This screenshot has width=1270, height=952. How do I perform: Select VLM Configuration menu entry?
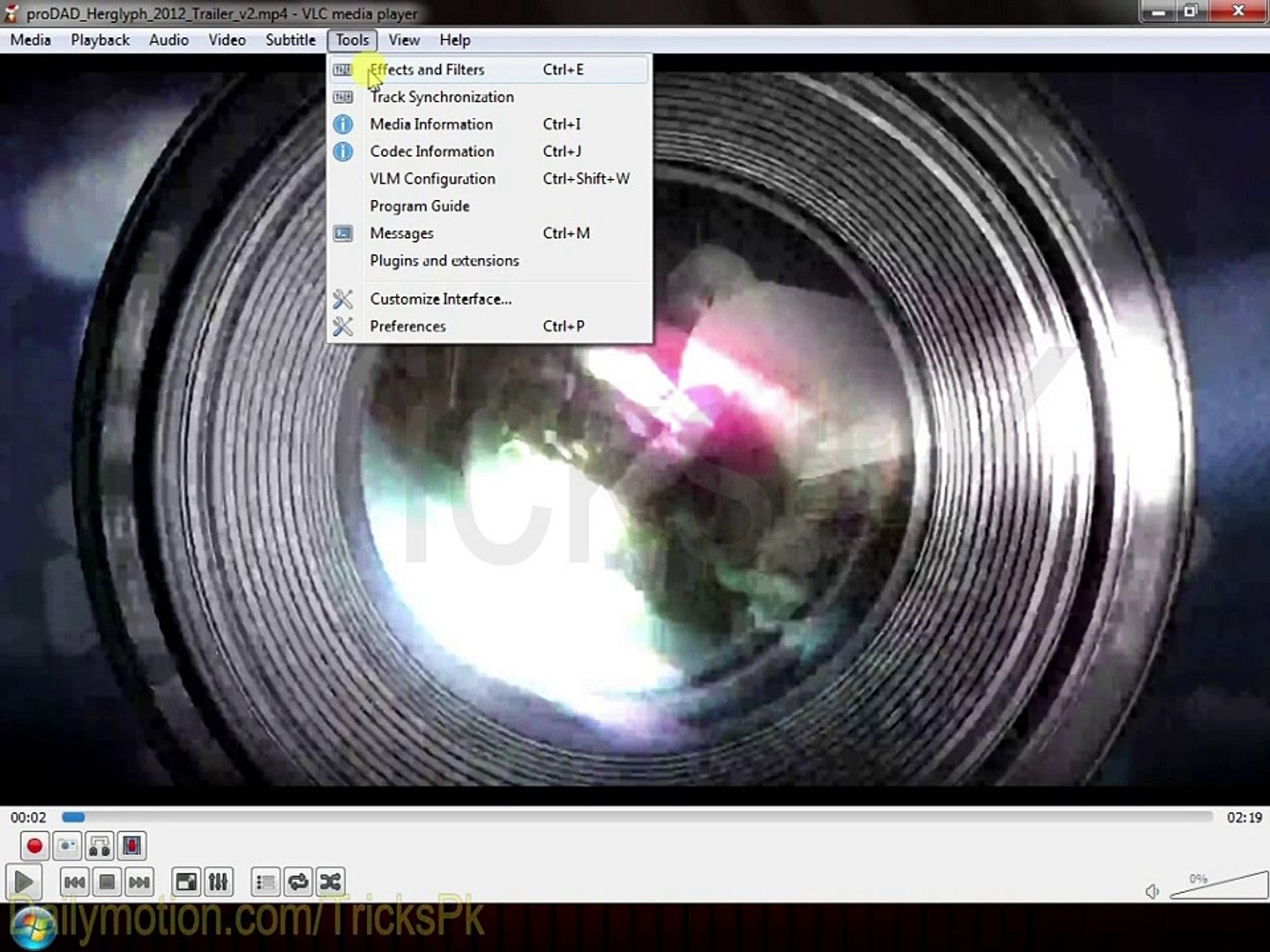[x=489, y=179]
